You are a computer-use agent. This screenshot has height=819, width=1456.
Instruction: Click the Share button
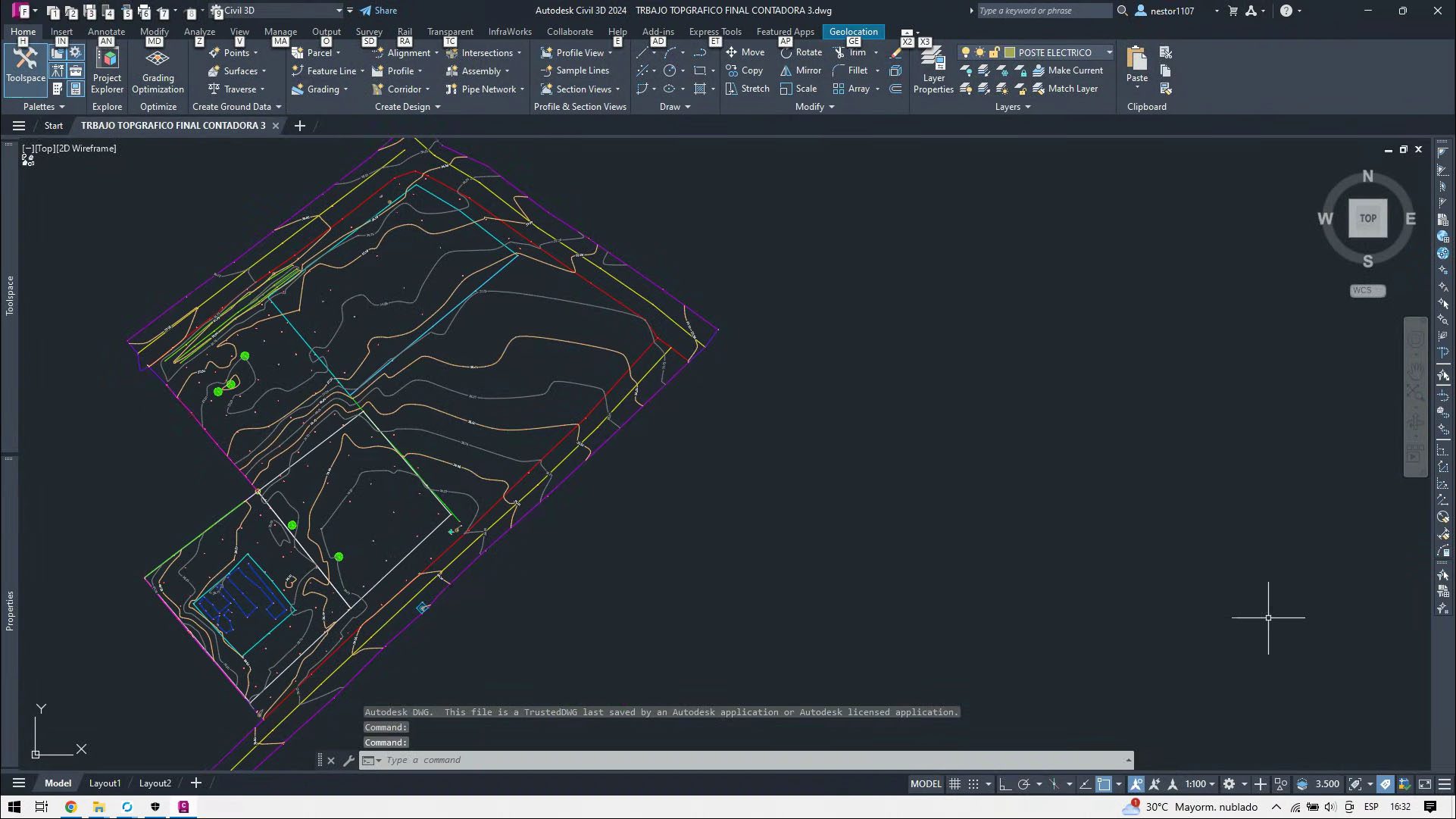[x=379, y=11]
